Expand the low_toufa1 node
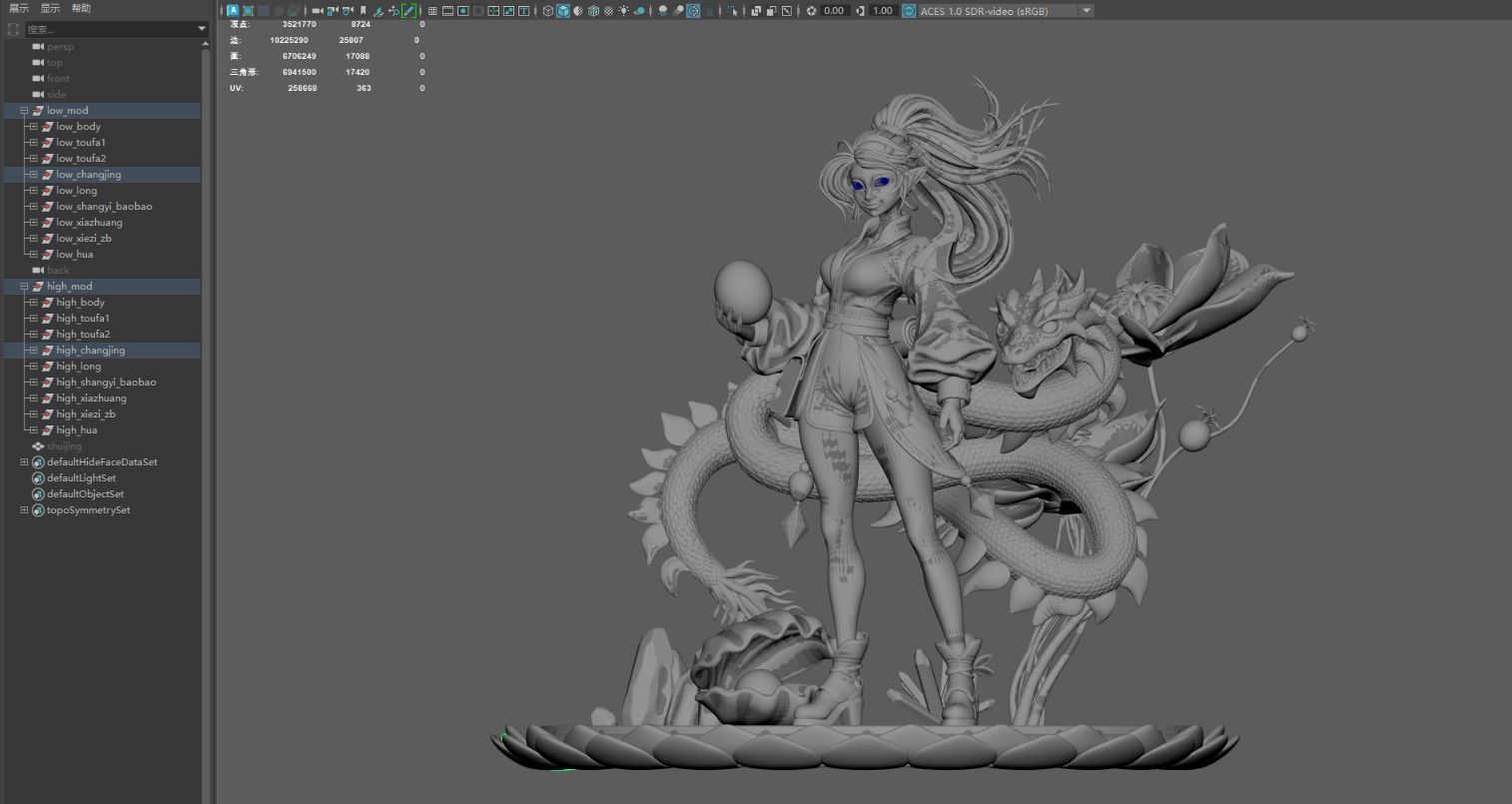 (33, 143)
